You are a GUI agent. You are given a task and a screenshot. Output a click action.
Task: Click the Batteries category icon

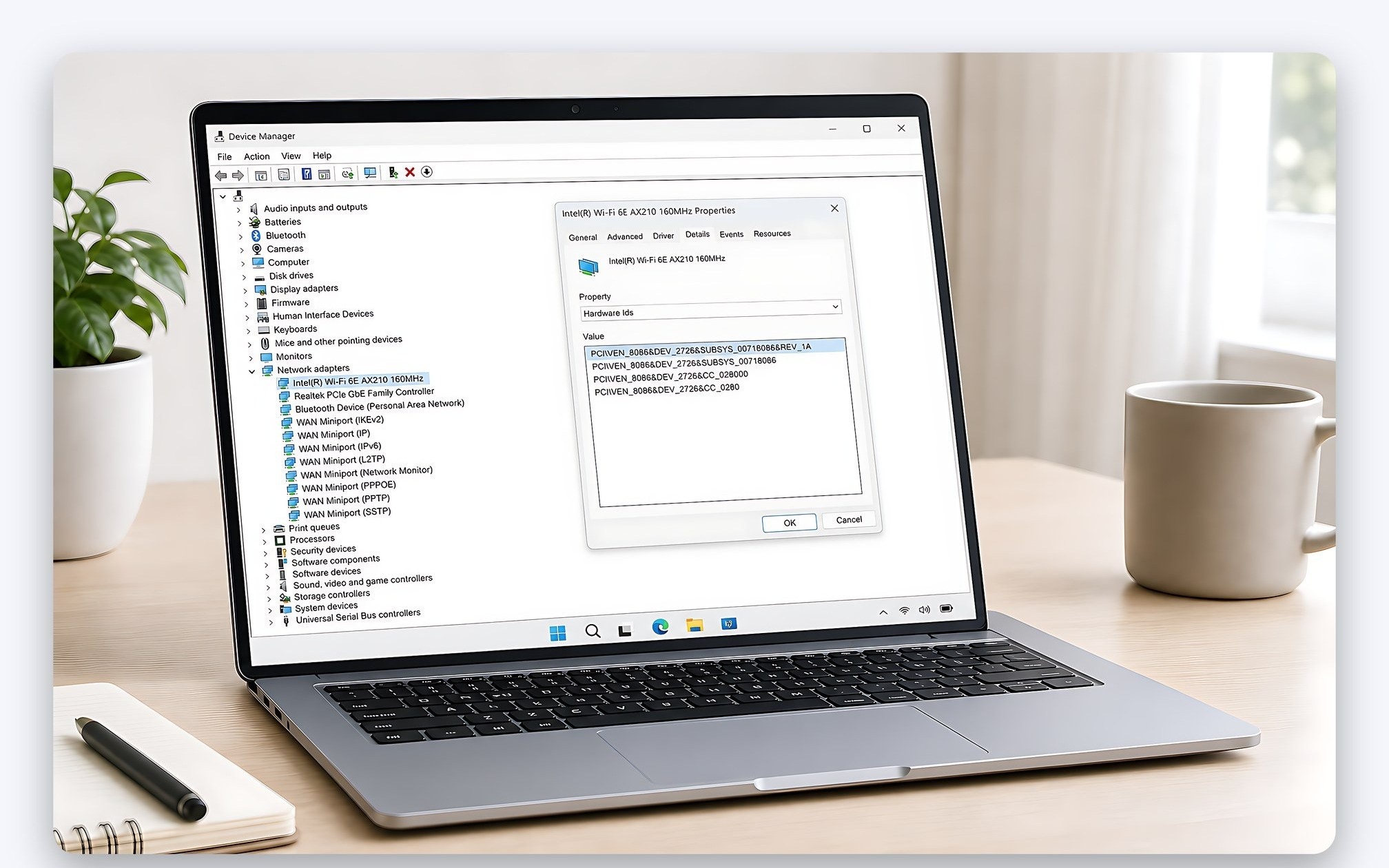(x=255, y=222)
